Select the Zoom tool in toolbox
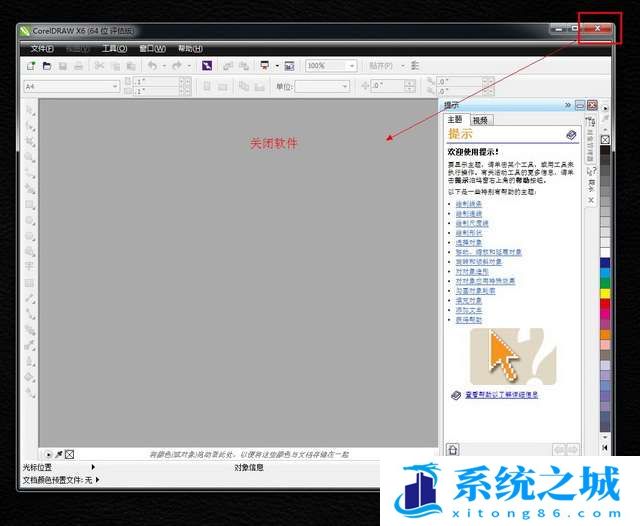640x526 pixels. click(x=30, y=157)
